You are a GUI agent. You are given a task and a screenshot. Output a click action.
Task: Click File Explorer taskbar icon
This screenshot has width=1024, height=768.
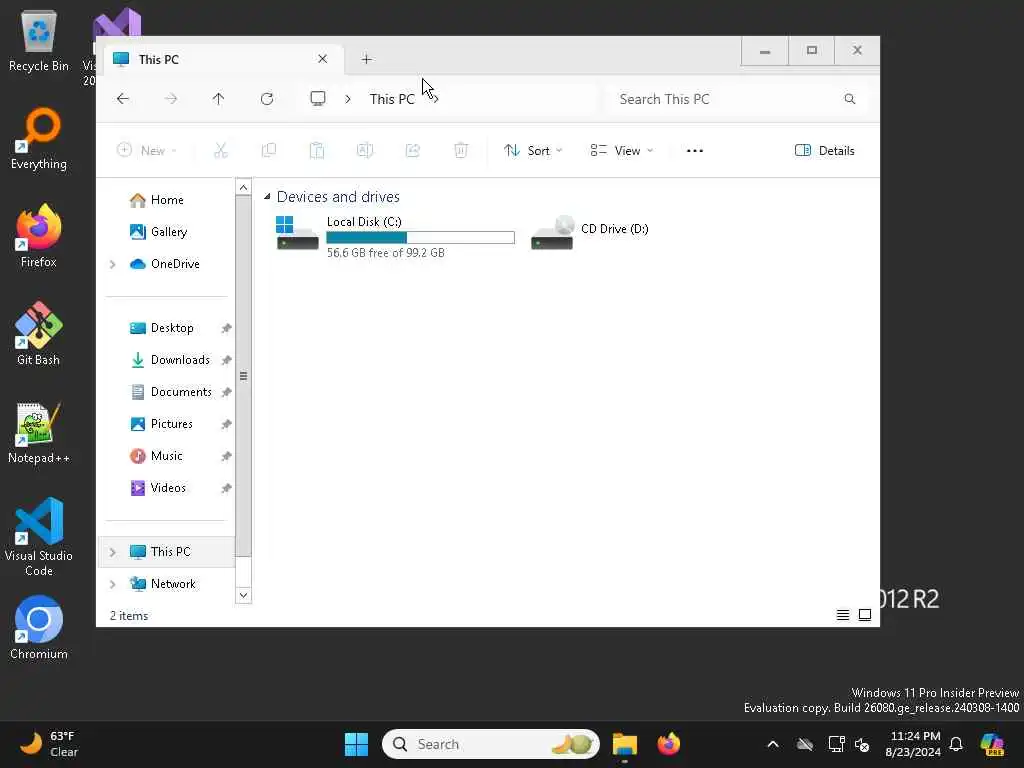pos(624,744)
